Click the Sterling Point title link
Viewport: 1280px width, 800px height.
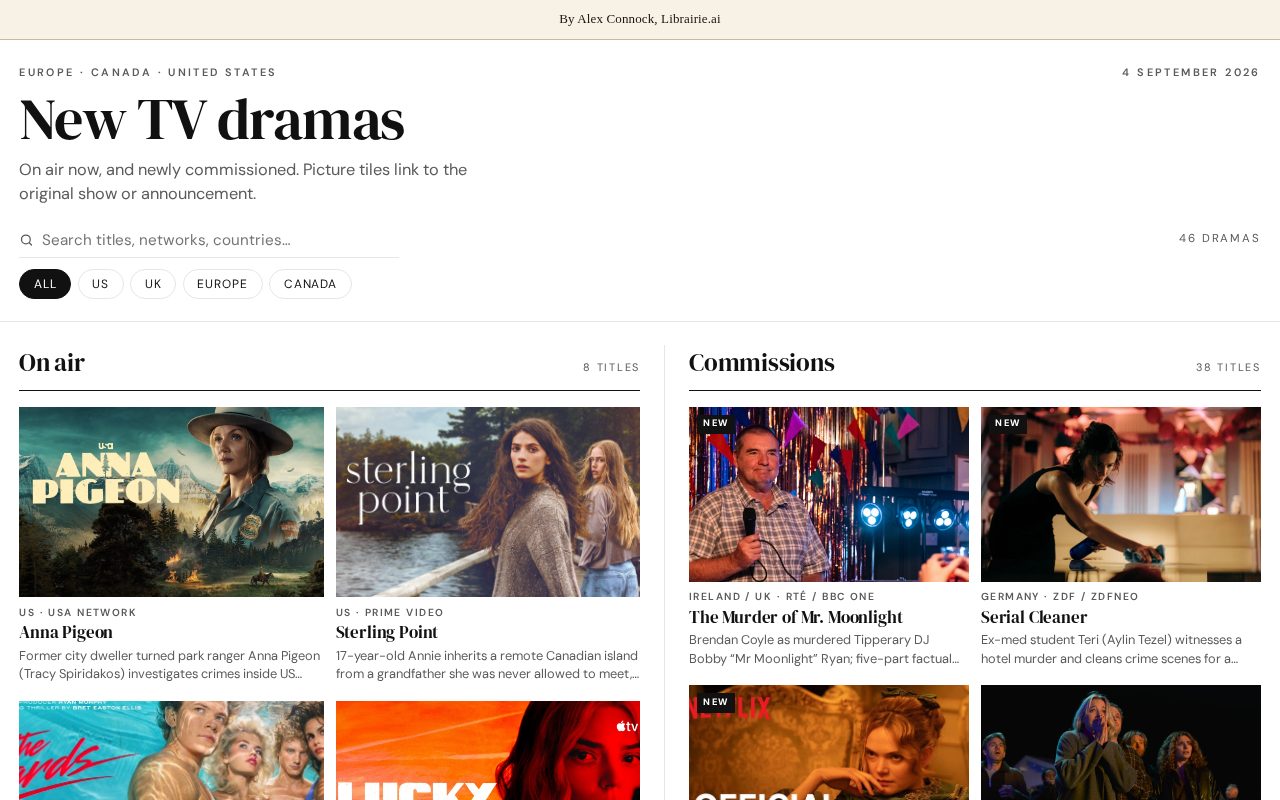(387, 632)
